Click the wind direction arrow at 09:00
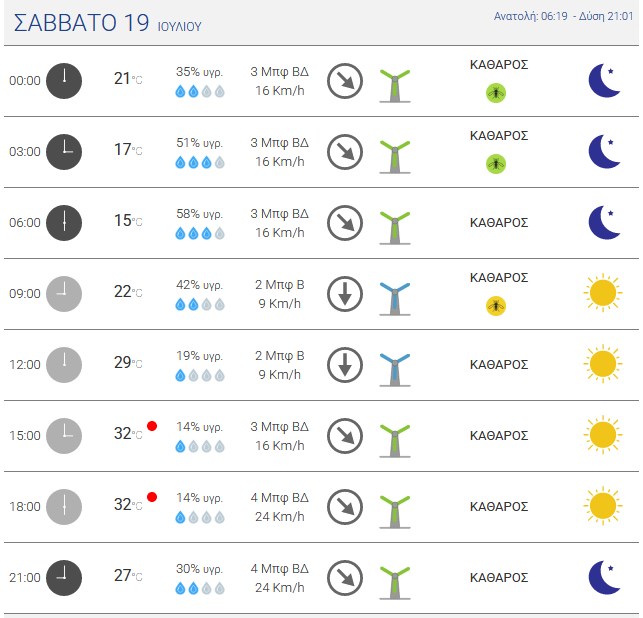This screenshot has width=643, height=618. tap(345, 294)
